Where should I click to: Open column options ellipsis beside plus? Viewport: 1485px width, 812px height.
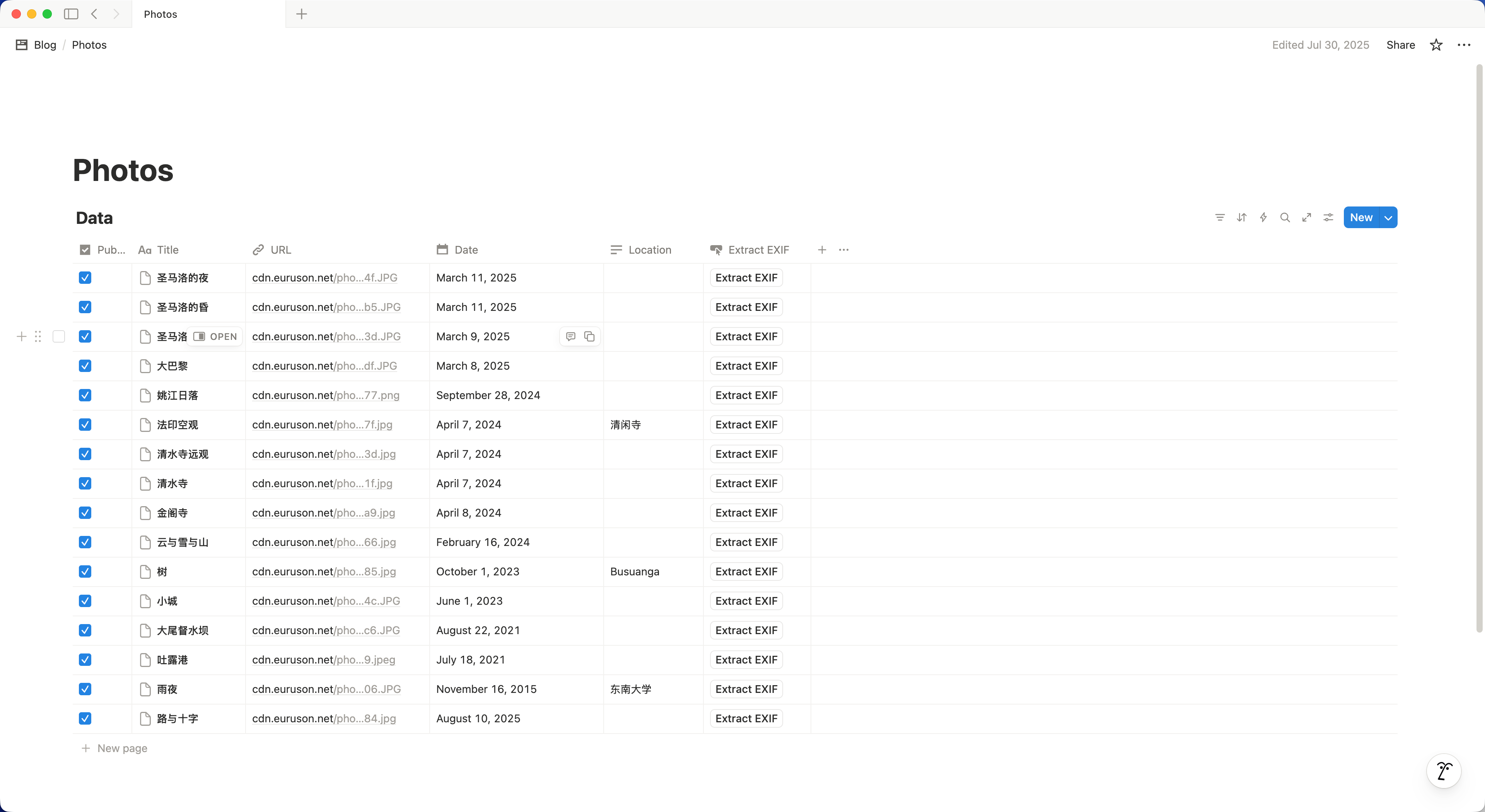pyautogui.click(x=844, y=249)
